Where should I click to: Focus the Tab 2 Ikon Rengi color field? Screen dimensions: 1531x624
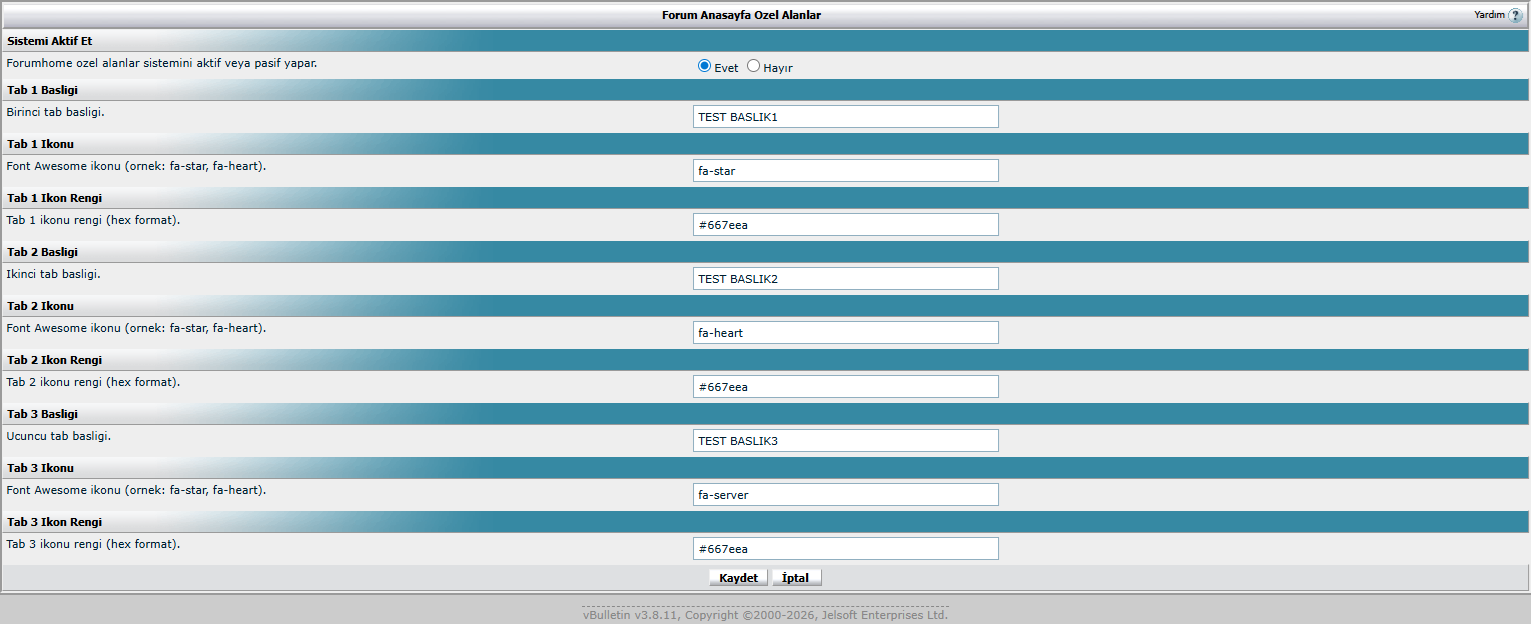(845, 387)
